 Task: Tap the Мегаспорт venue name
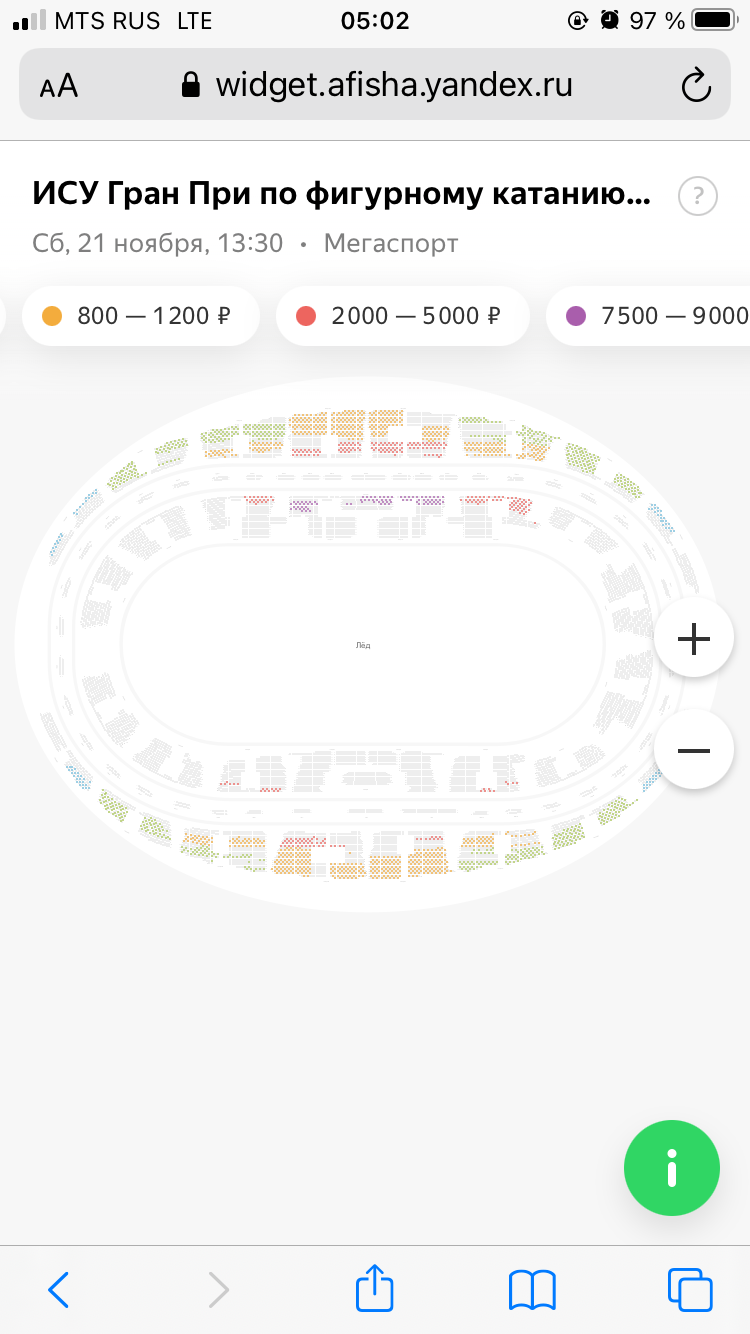391,243
